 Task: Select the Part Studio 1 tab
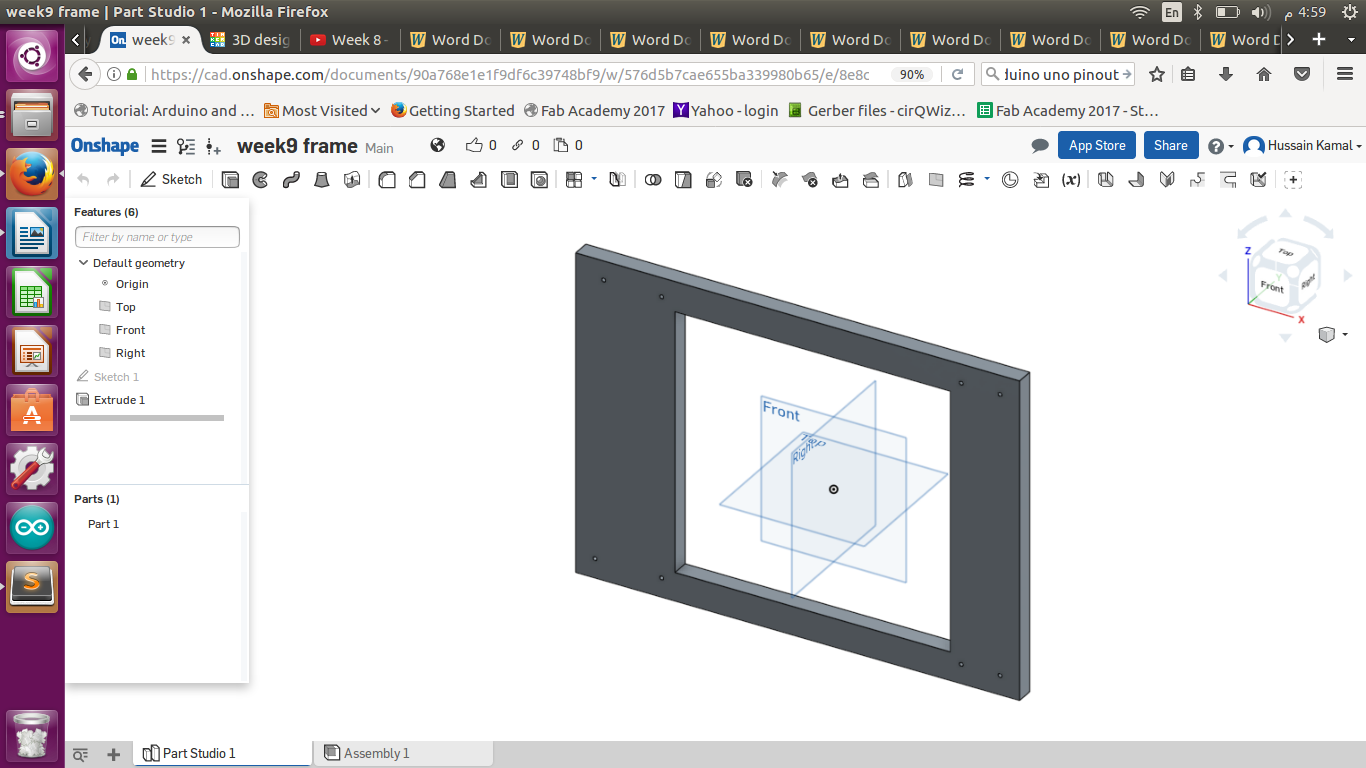point(198,753)
